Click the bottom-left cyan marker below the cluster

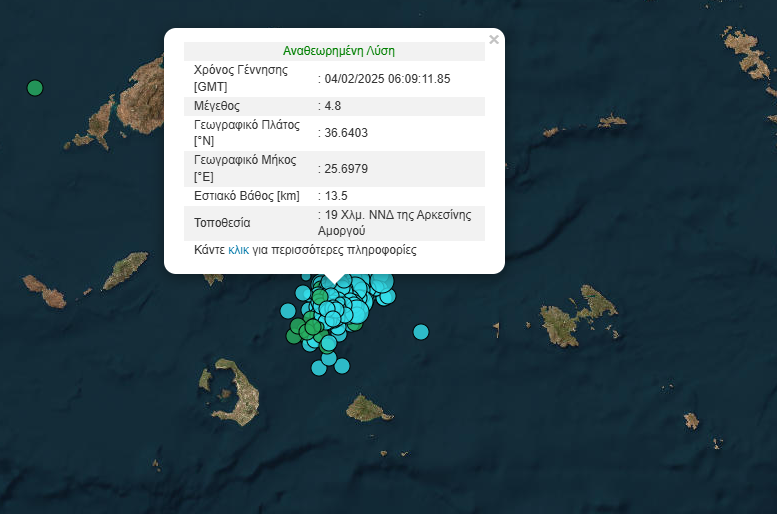point(319,367)
